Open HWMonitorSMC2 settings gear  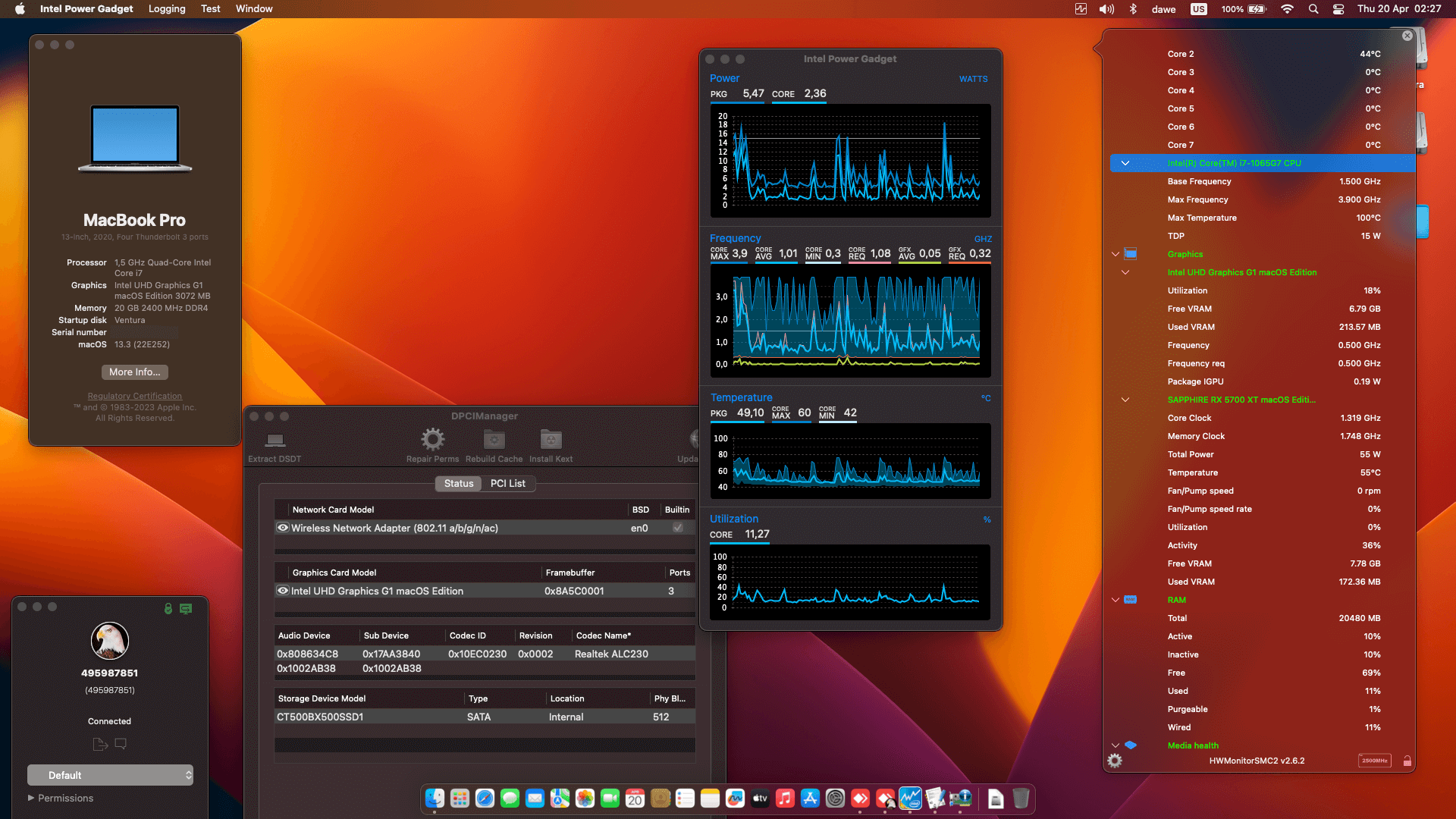[1114, 761]
